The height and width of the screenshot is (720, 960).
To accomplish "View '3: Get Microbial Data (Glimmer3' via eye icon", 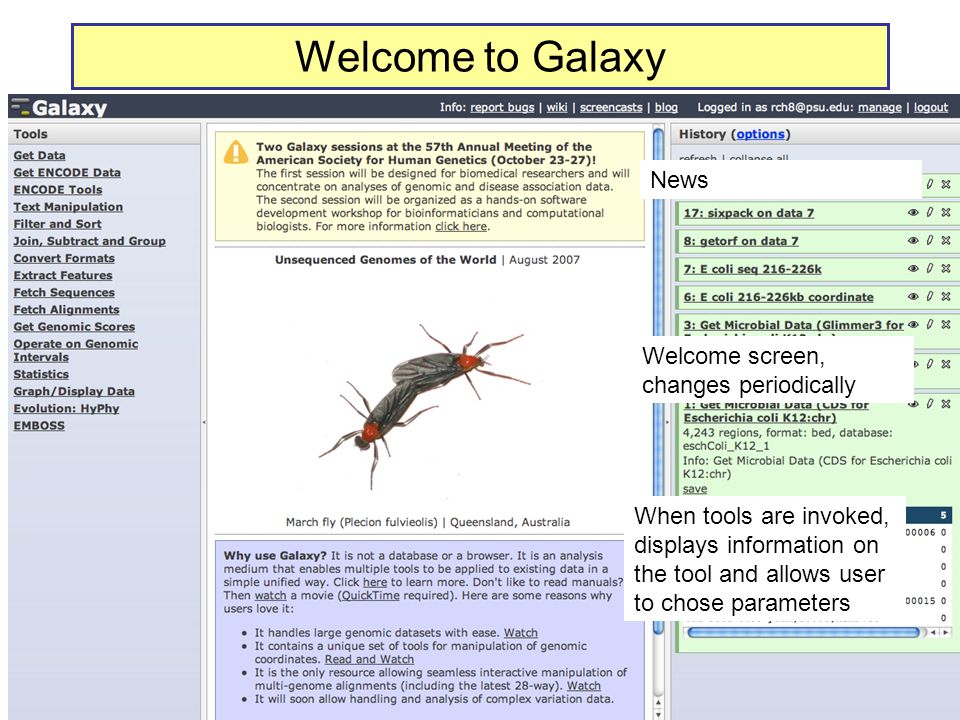I will pos(913,325).
